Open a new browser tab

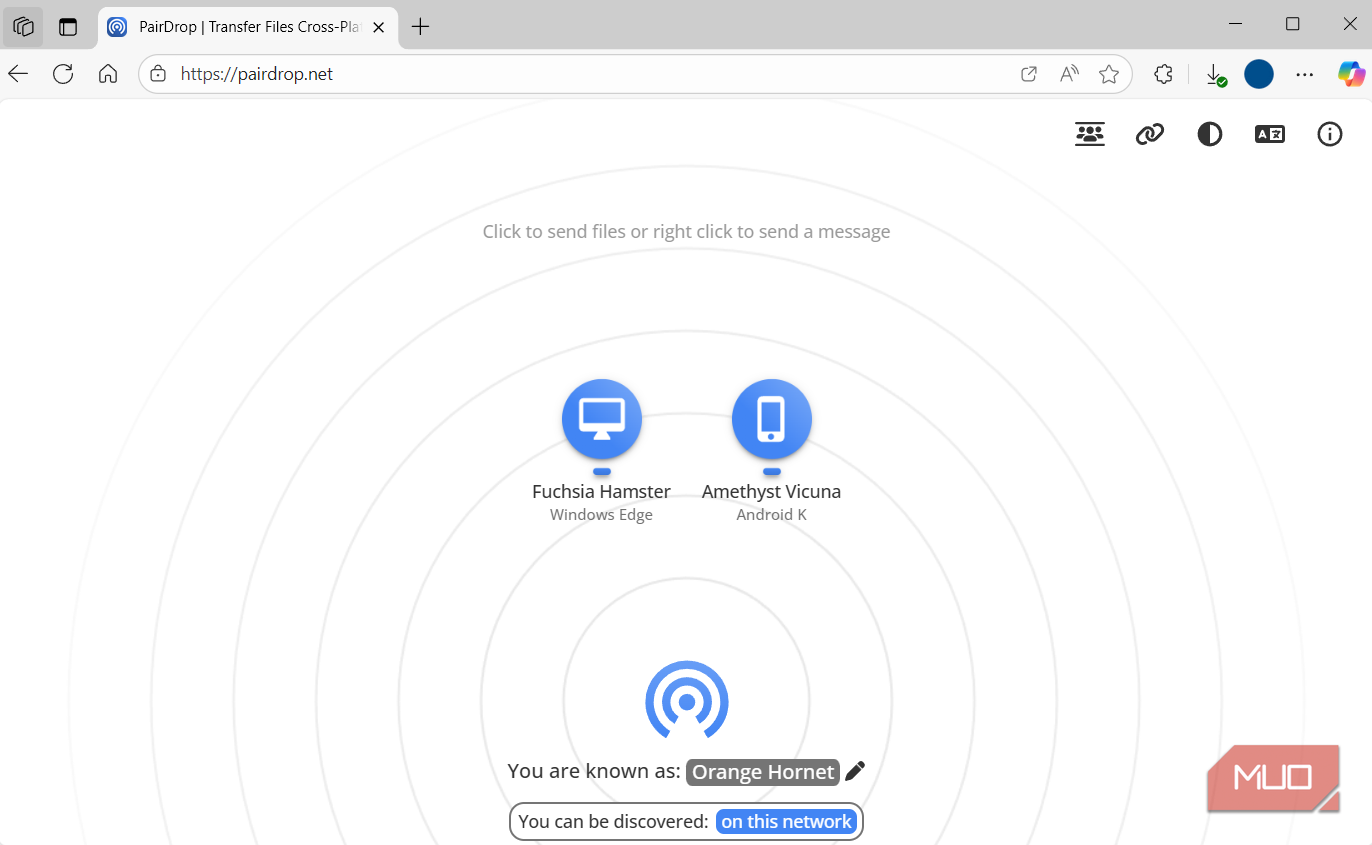point(421,27)
